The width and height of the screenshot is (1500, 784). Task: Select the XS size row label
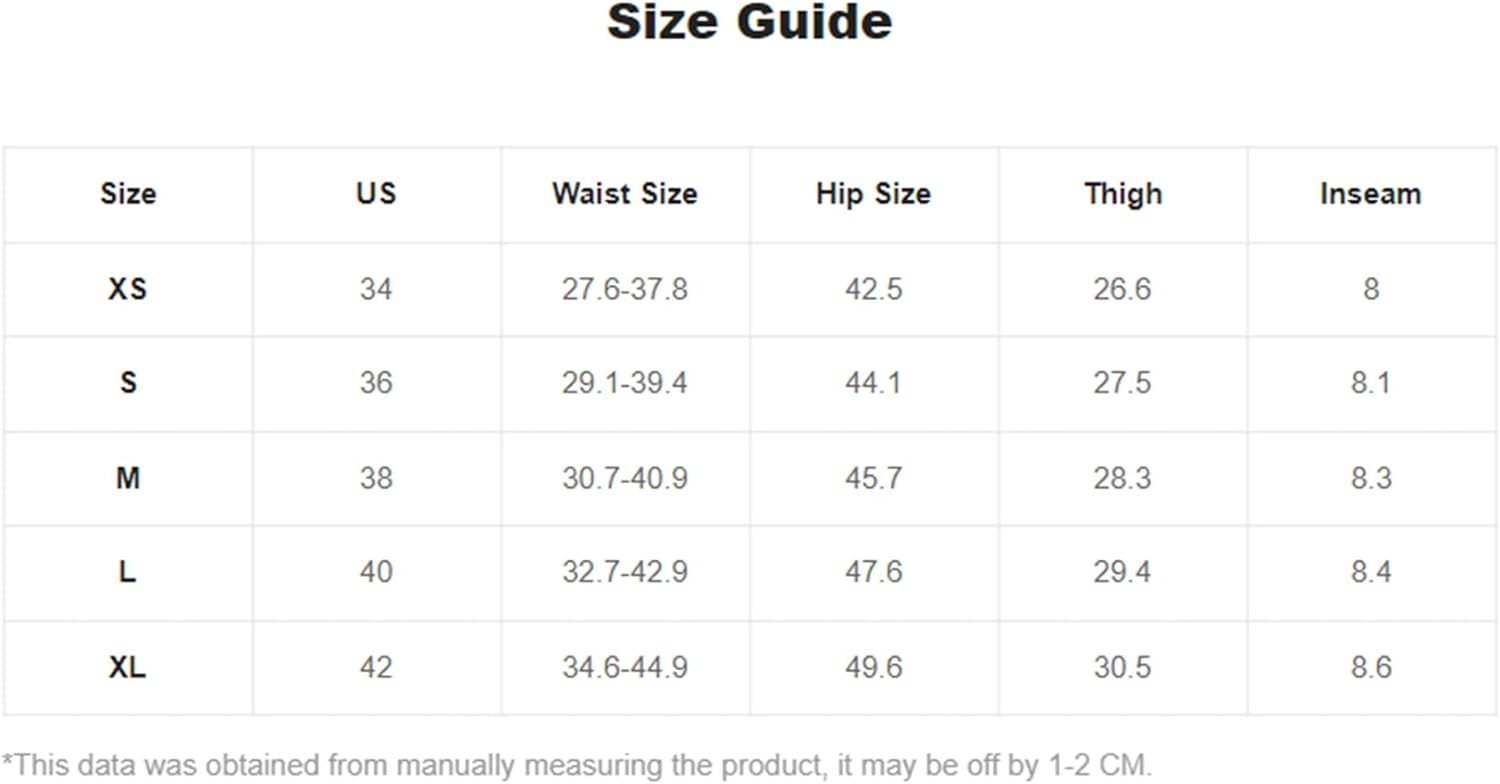click(128, 289)
